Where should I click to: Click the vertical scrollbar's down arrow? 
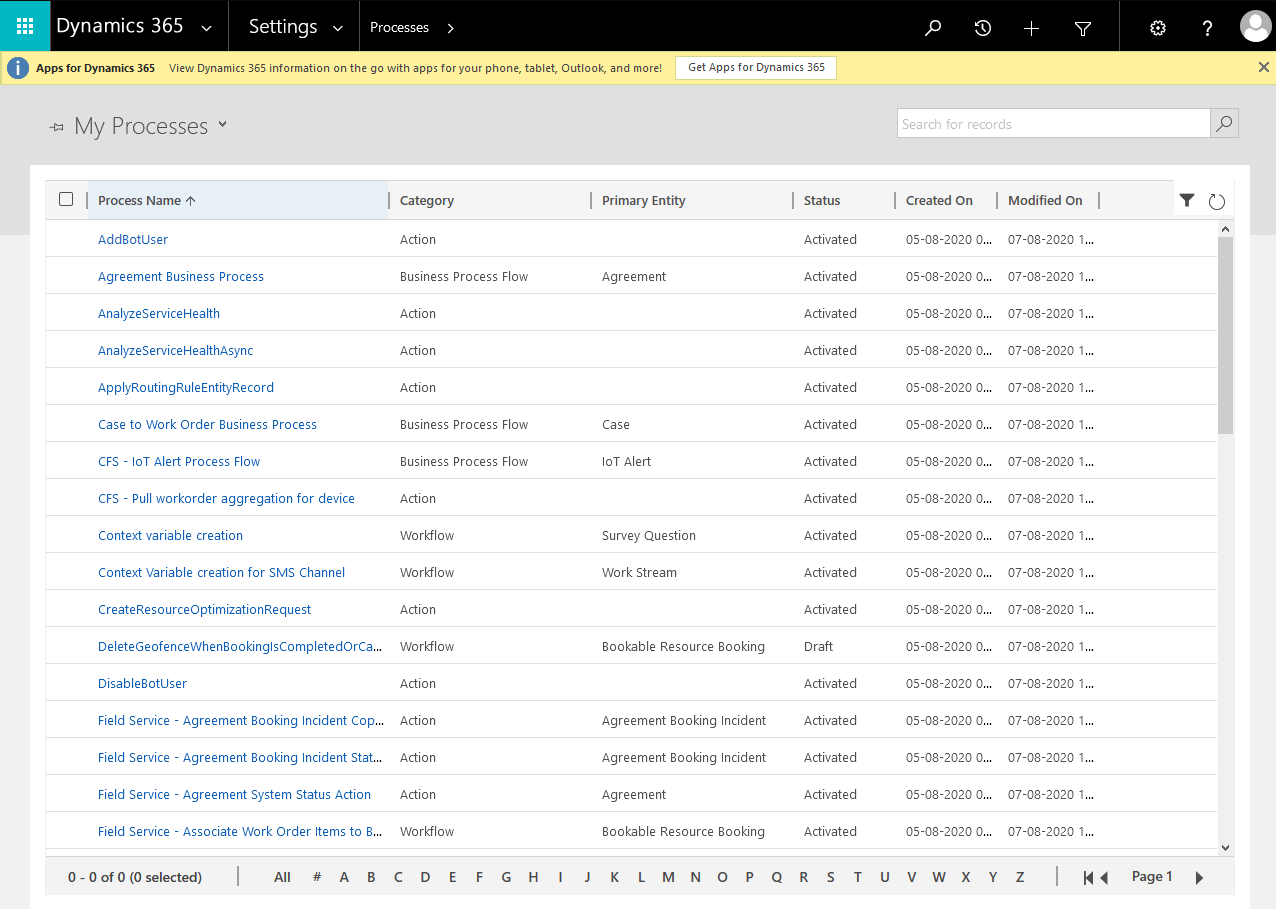[1225, 847]
